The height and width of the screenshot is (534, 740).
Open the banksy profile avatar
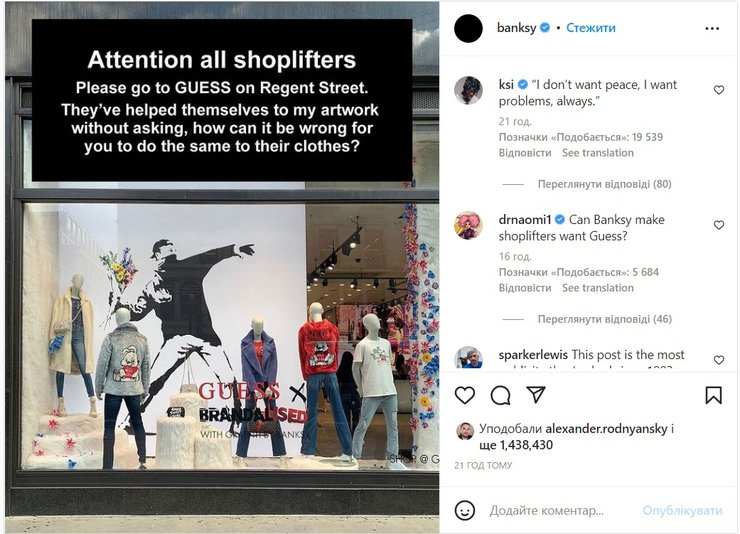468,28
